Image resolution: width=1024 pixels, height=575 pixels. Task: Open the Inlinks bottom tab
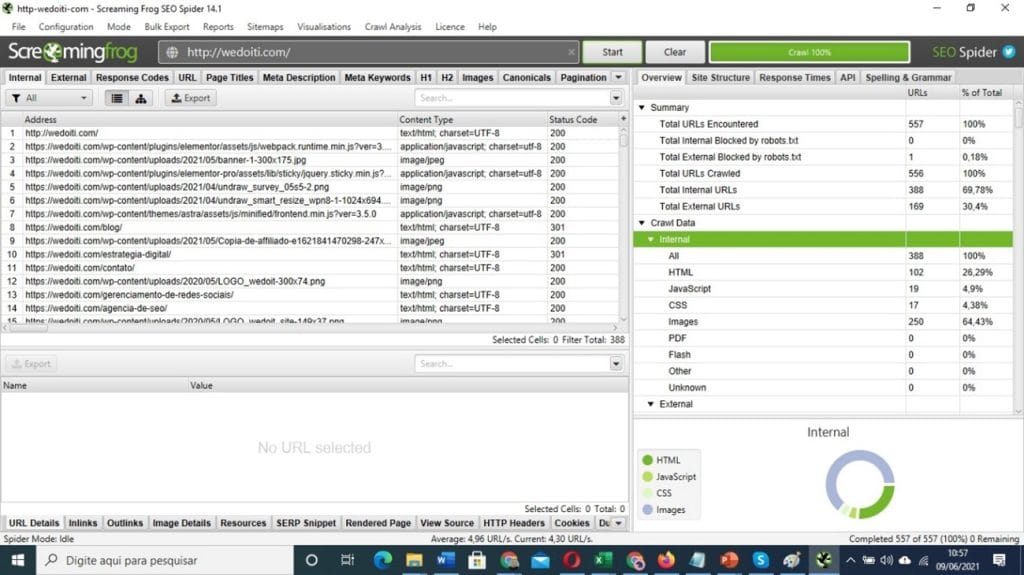pyautogui.click(x=82, y=523)
